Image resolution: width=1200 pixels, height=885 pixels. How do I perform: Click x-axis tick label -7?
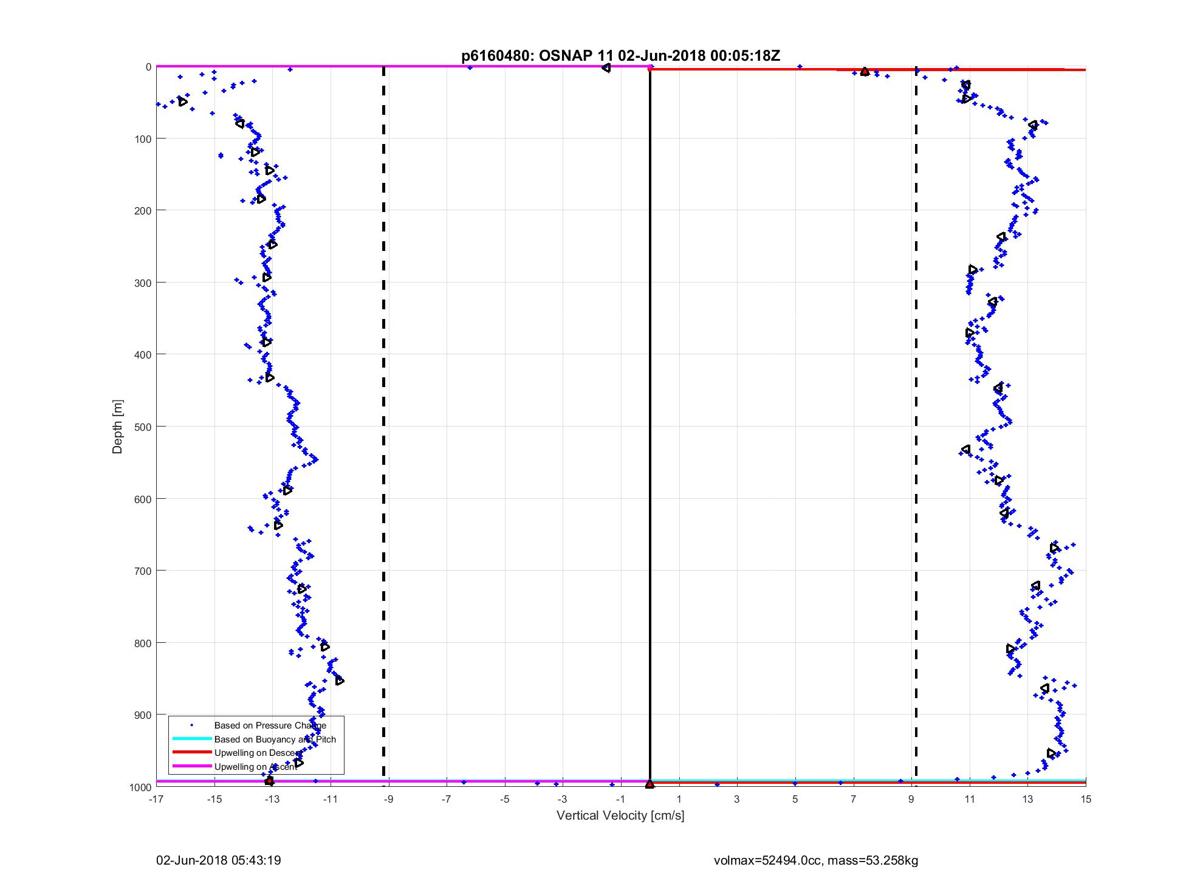[446, 799]
